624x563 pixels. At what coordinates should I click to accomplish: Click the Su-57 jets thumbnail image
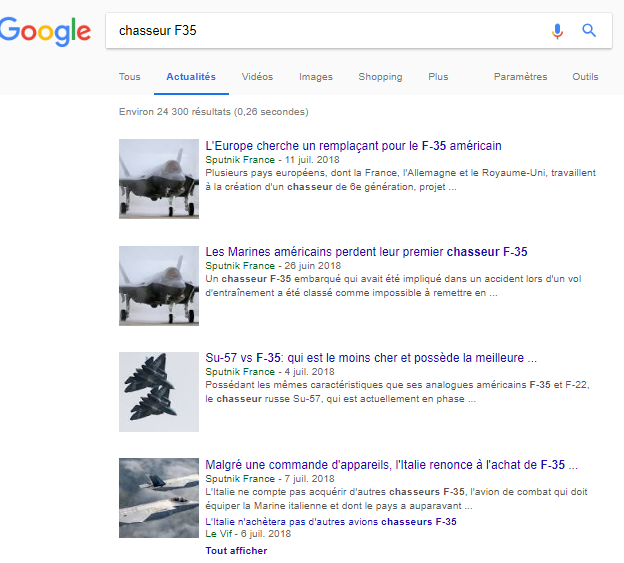152,391
